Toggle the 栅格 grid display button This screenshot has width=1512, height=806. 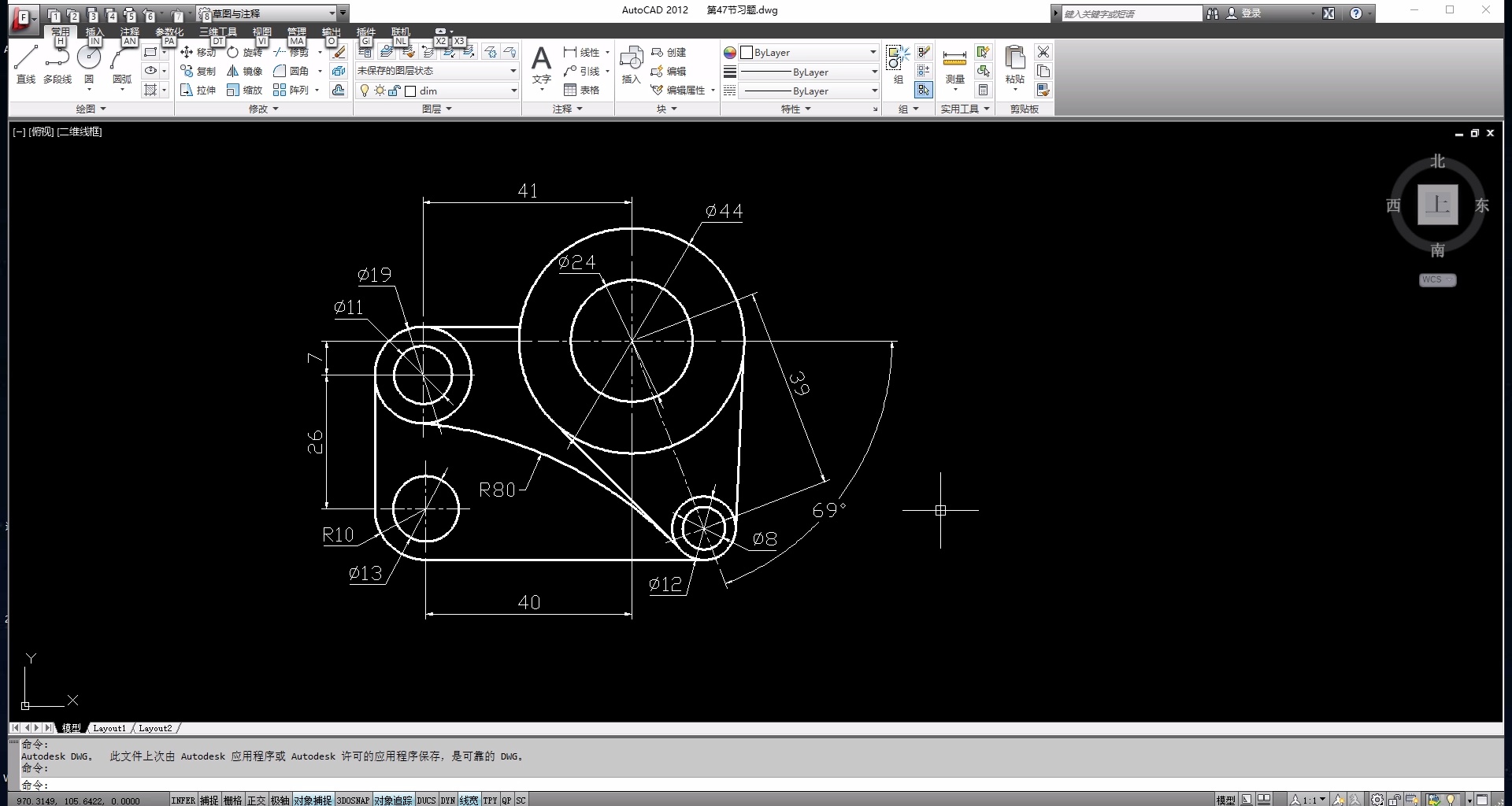coord(232,800)
